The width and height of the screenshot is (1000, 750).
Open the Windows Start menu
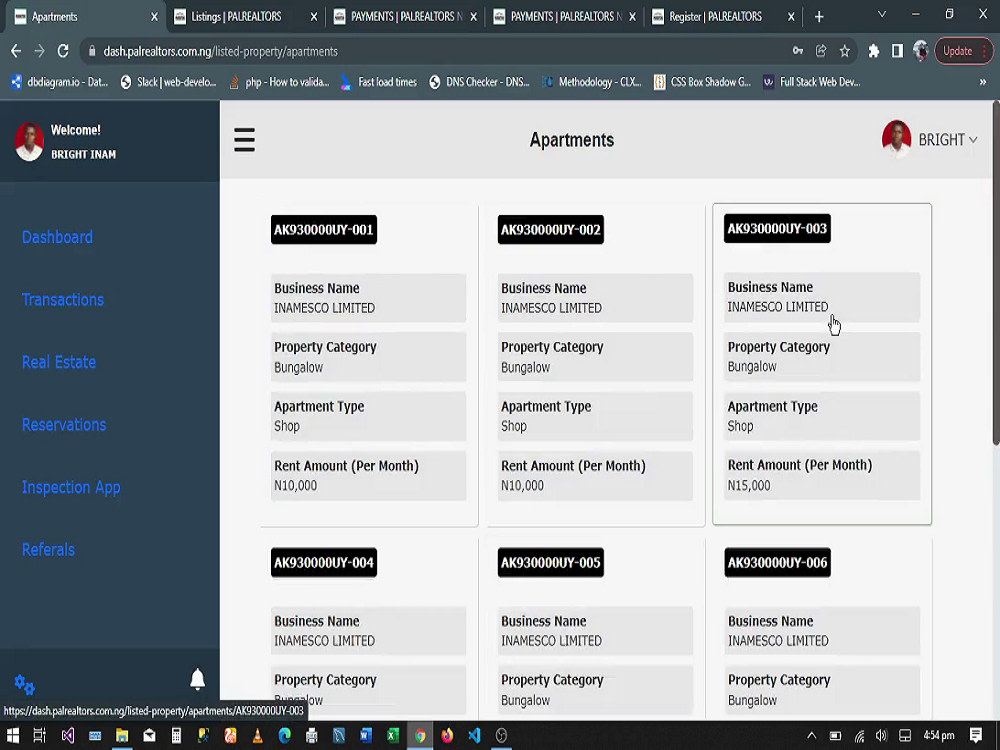(13, 735)
